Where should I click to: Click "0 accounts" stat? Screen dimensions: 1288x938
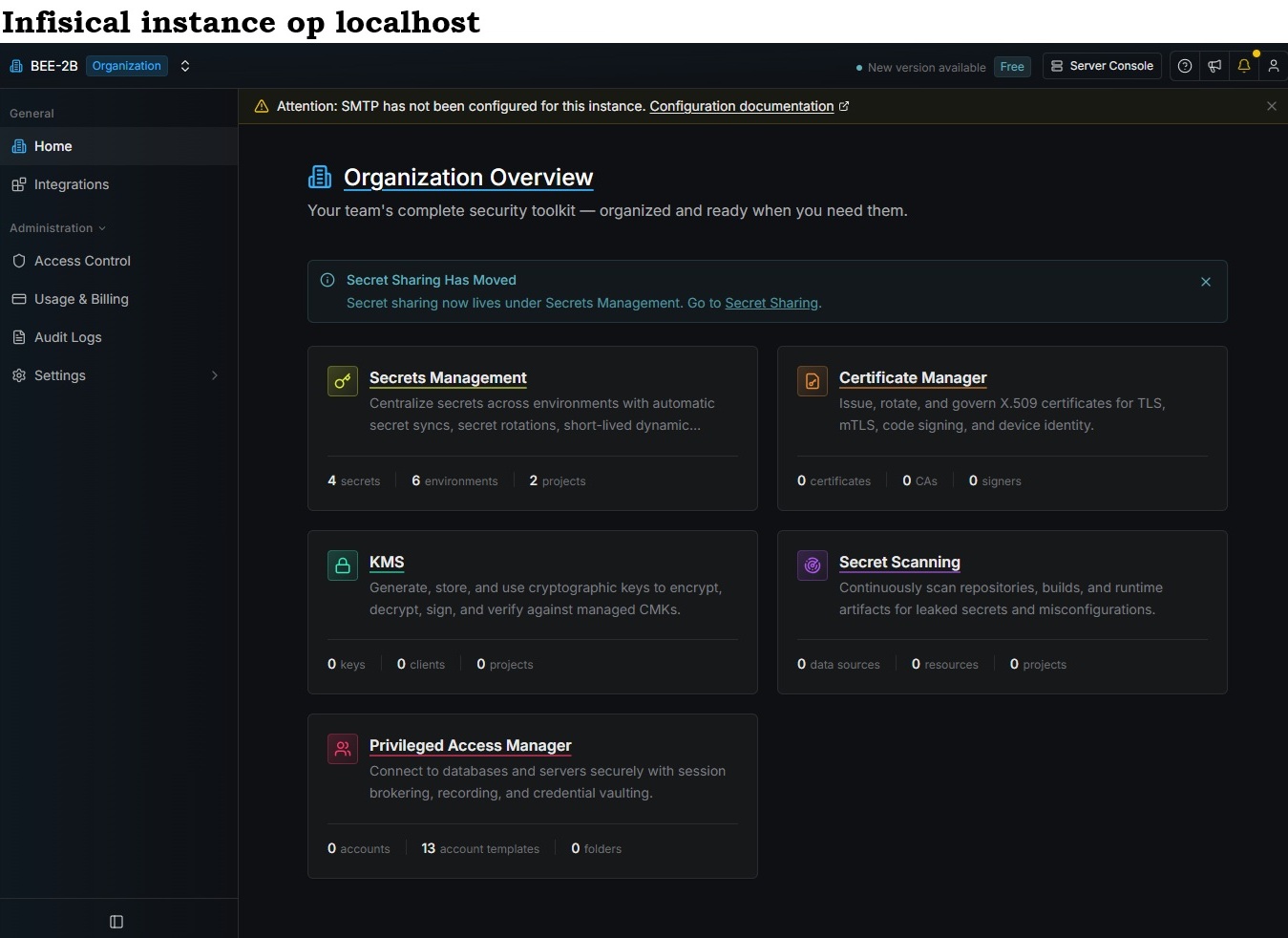coord(359,848)
